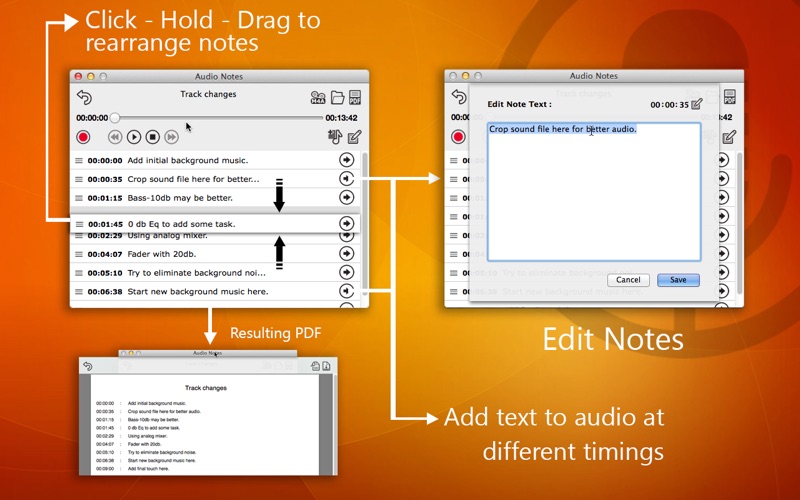This screenshot has height=500, width=800.
Task: Click the drag handle of the 00:06:38 note row
Action: (79, 292)
